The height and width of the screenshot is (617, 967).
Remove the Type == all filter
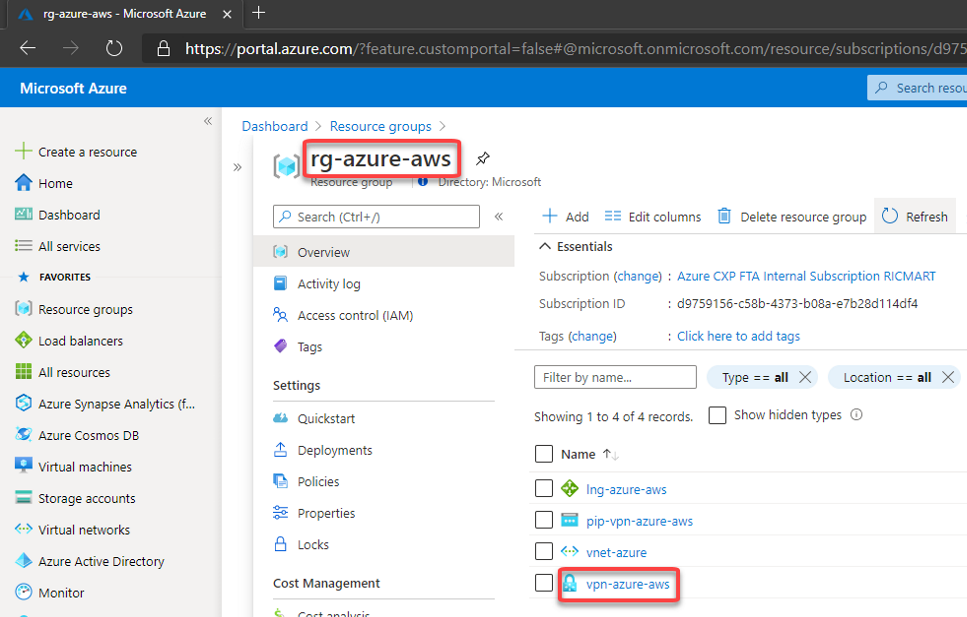[x=805, y=377]
